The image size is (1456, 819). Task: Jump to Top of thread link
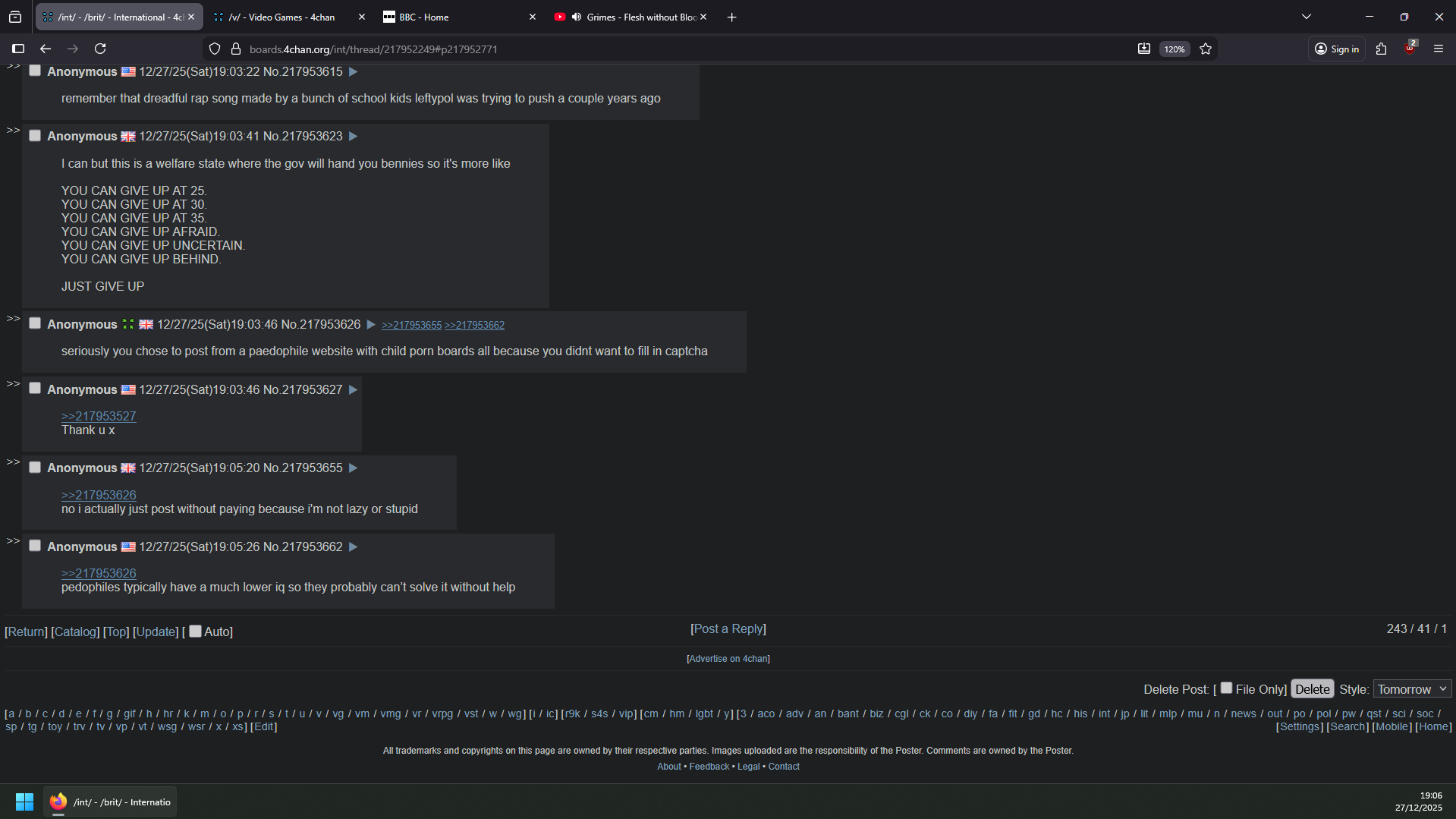tap(116, 632)
